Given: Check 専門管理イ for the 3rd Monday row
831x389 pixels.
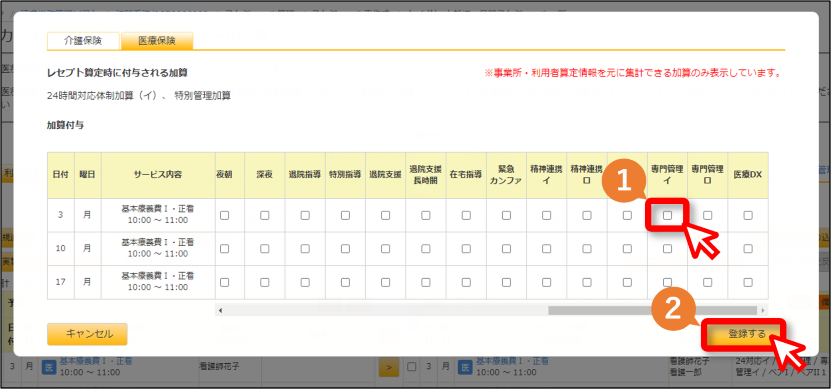Looking at the screenshot, I should click(667, 215).
